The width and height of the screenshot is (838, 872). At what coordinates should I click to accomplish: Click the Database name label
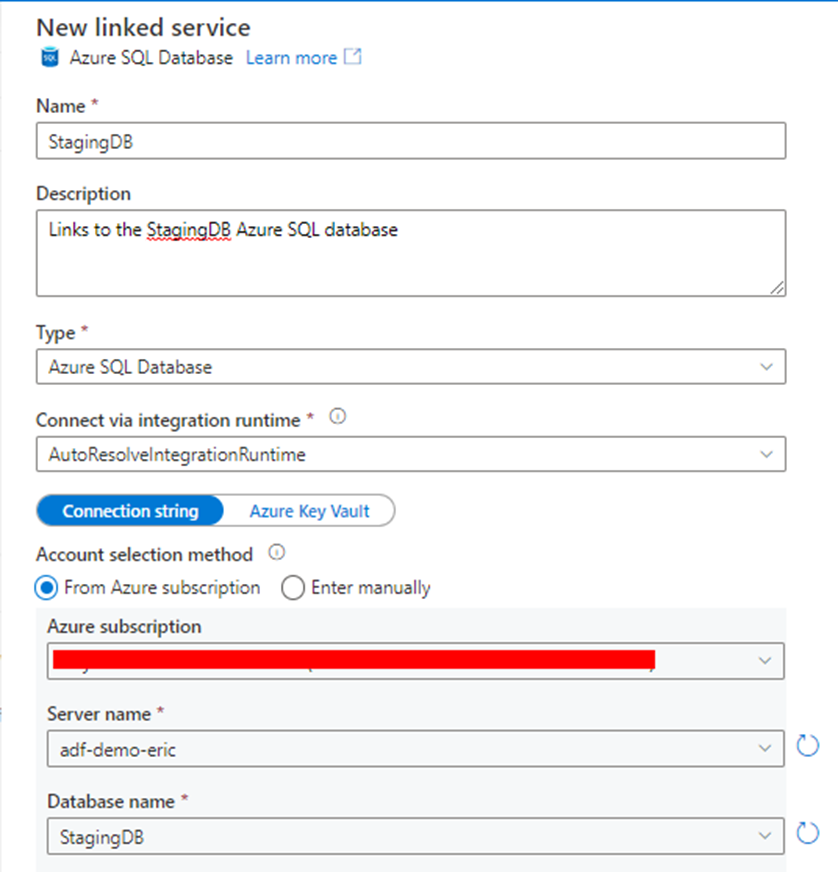[x=111, y=801]
